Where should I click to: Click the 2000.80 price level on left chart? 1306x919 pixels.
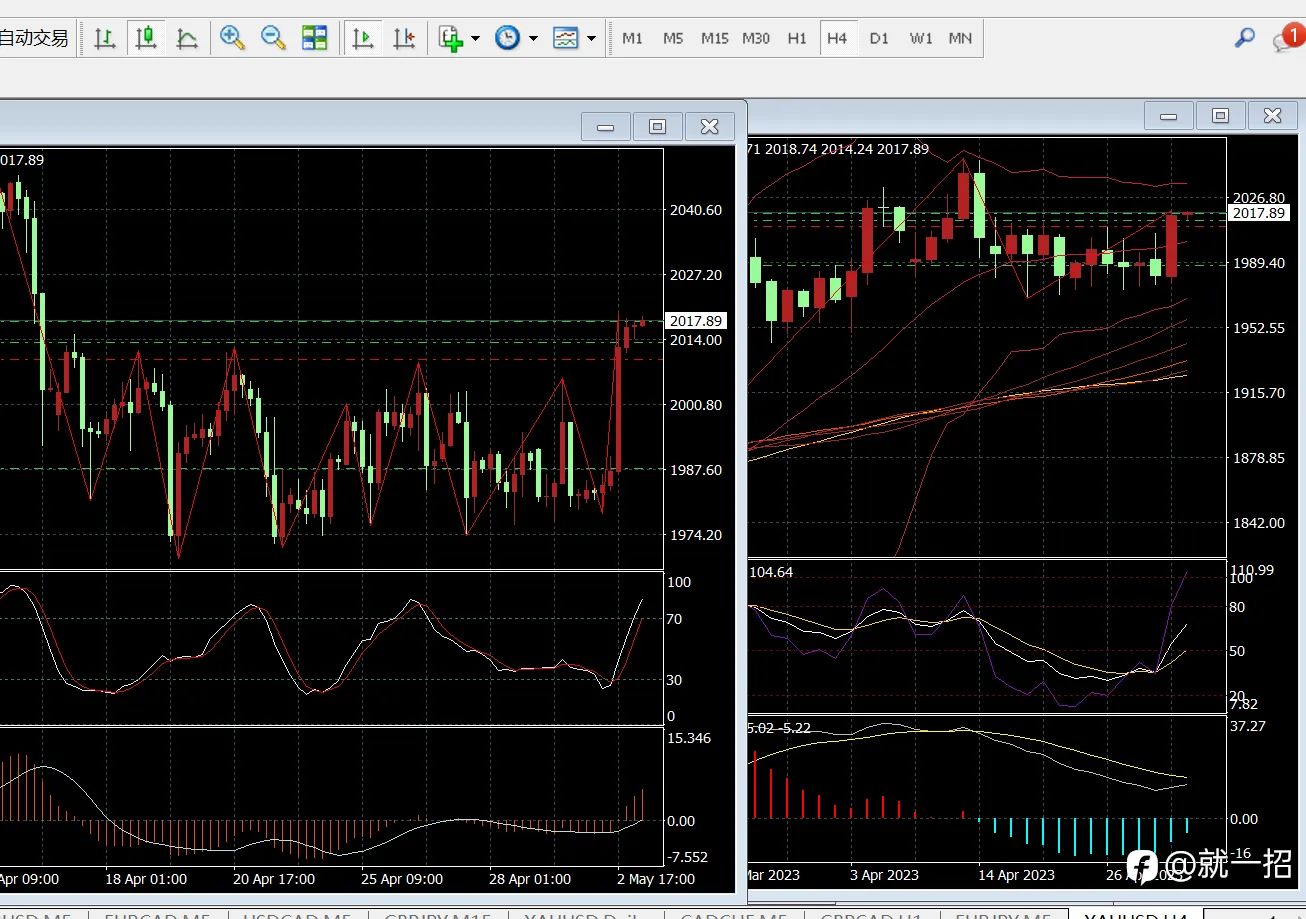[x=696, y=405]
